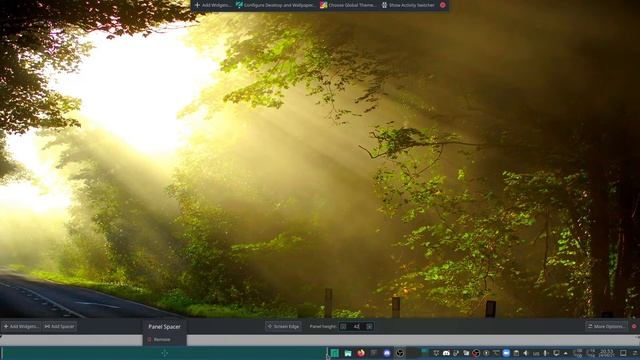Click the Screen Edge button
The width and height of the screenshot is (640, 360).
[283, 327]
